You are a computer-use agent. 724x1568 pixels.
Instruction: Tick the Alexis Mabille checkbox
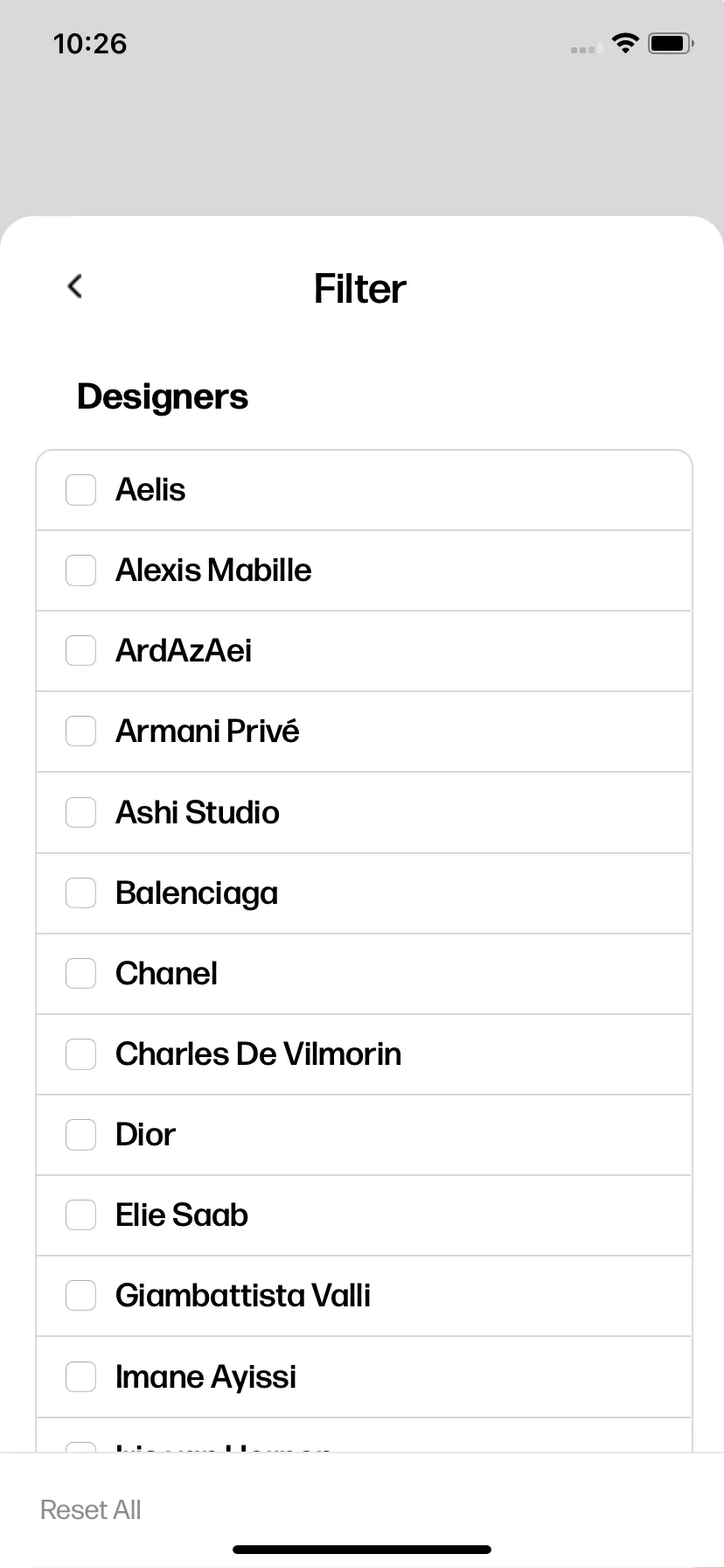[x=81, y=570]
